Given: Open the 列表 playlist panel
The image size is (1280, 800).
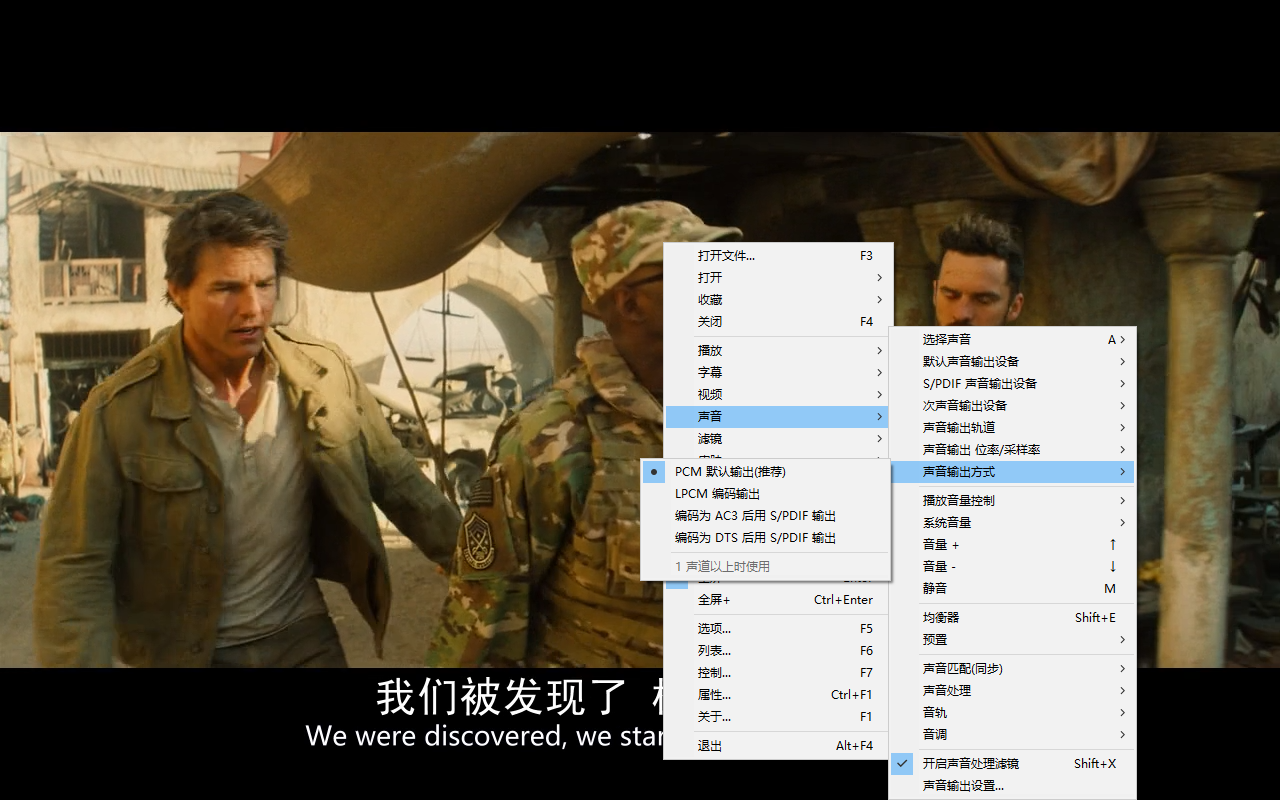Looking at the screenshot, I should pos(712,650).
